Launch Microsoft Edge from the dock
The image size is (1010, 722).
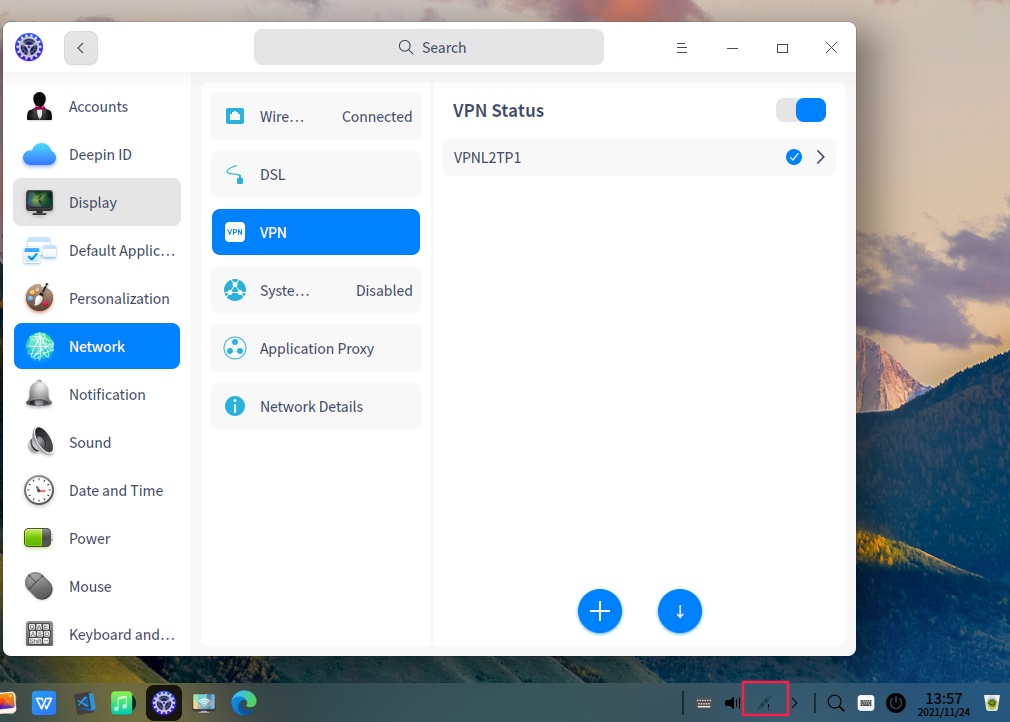click(x=243, y=702)
